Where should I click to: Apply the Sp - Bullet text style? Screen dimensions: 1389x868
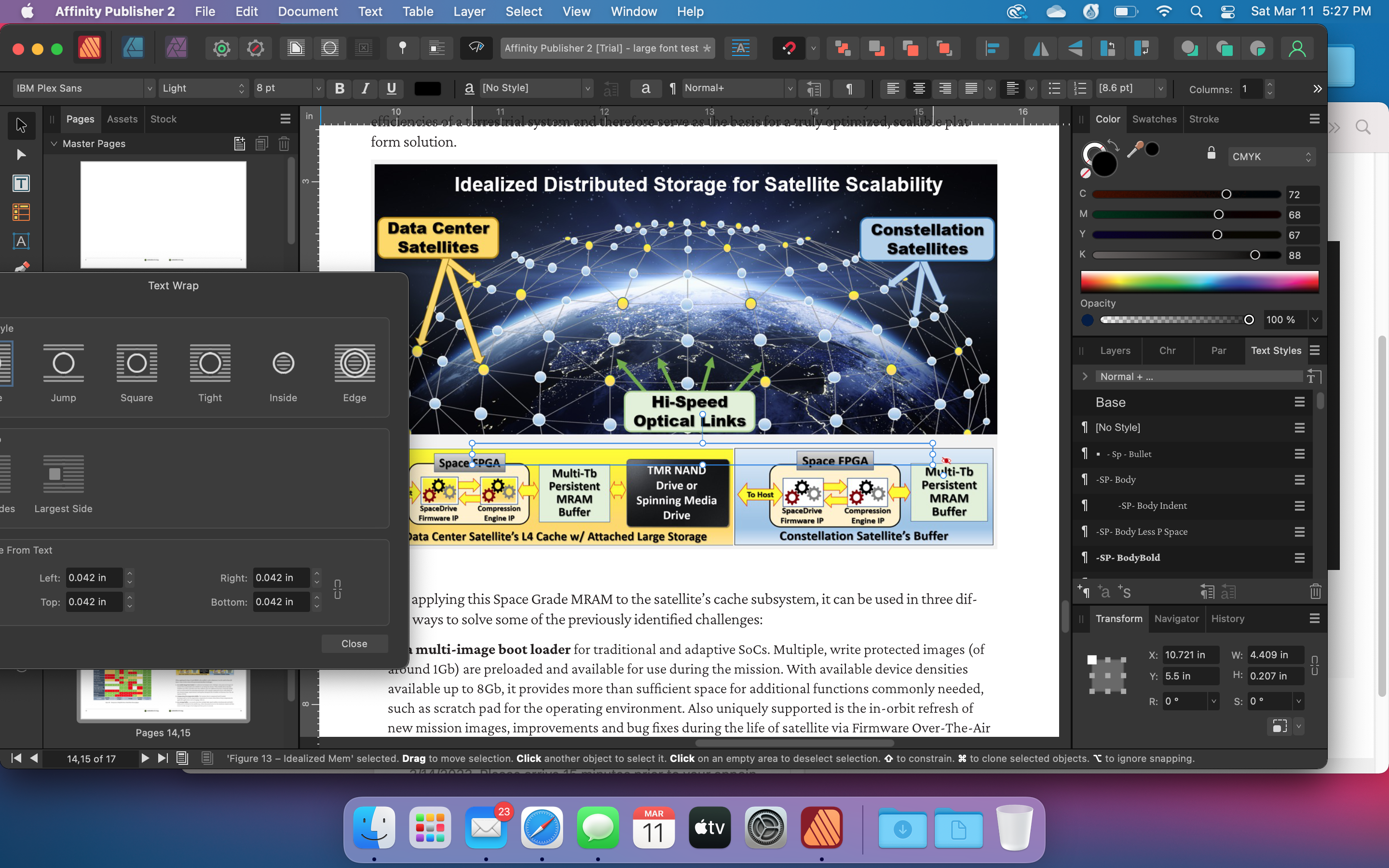click(1192, 453)
